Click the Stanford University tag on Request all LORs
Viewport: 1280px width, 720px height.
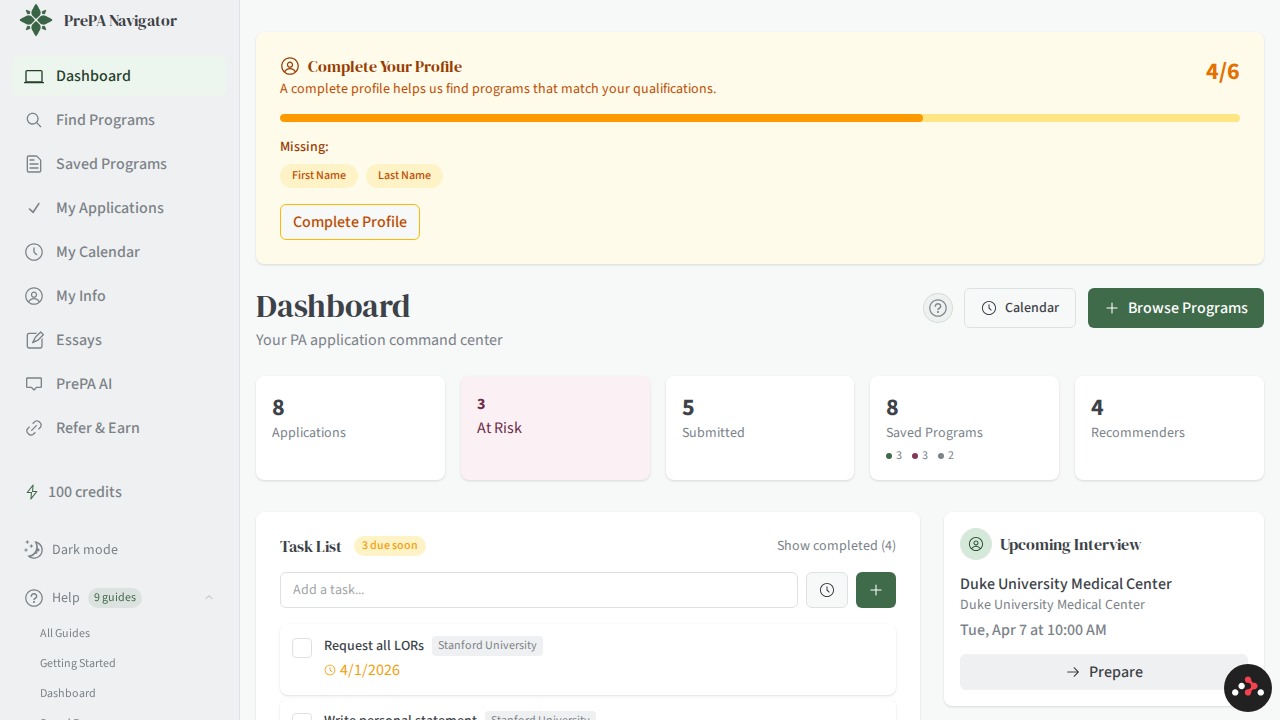(487, 646)
